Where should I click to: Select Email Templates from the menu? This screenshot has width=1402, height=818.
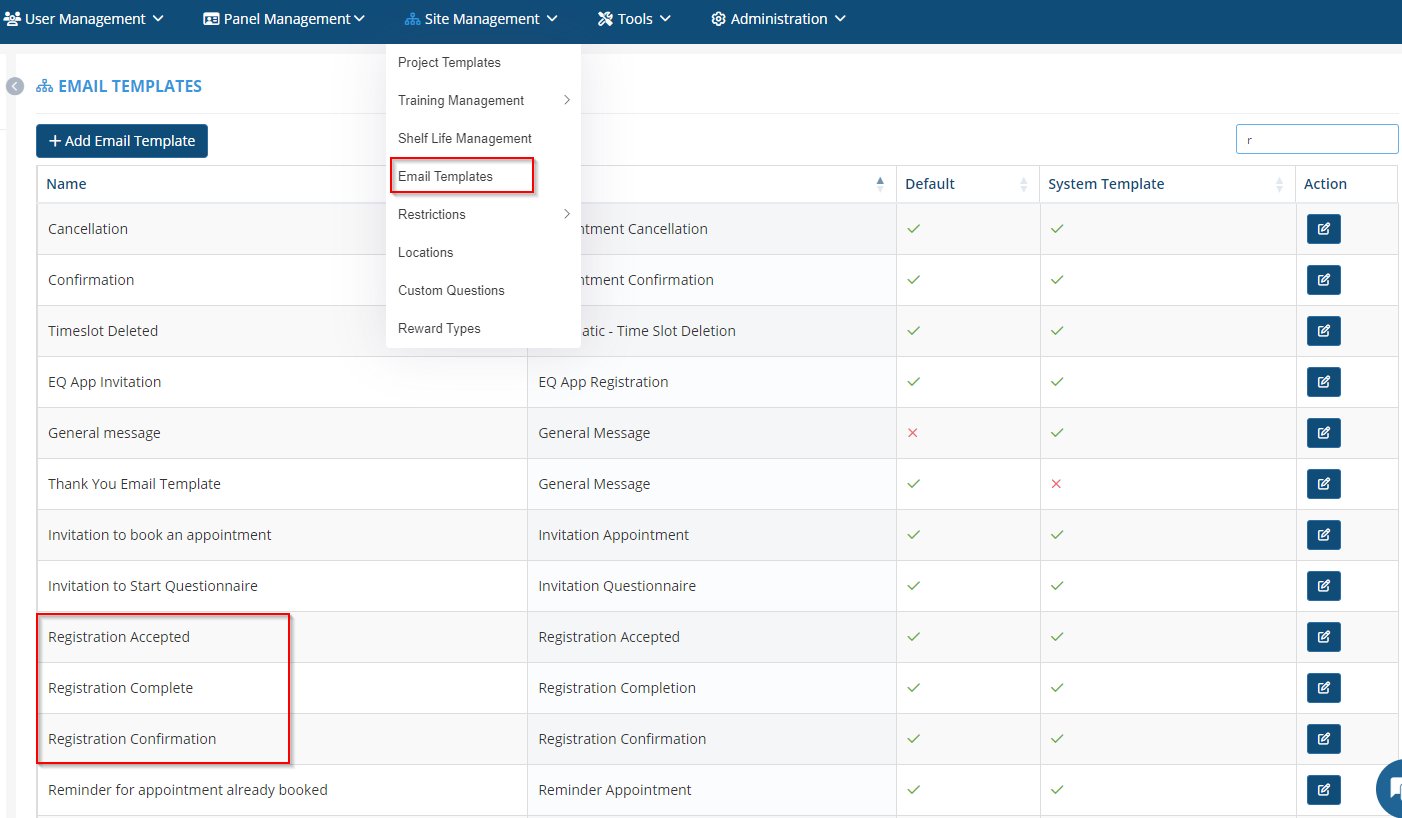[x=446, y=176]
